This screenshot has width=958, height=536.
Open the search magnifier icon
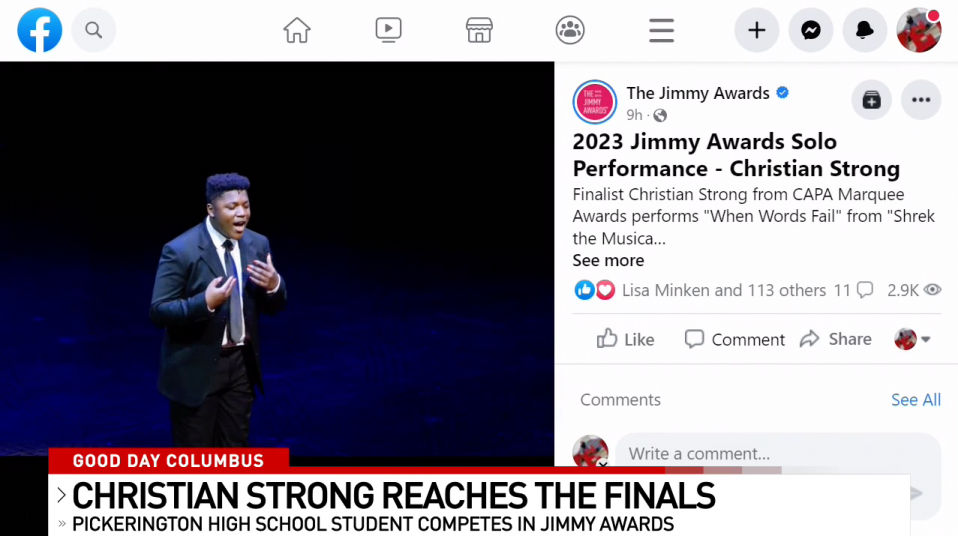[x=93, y=30]
